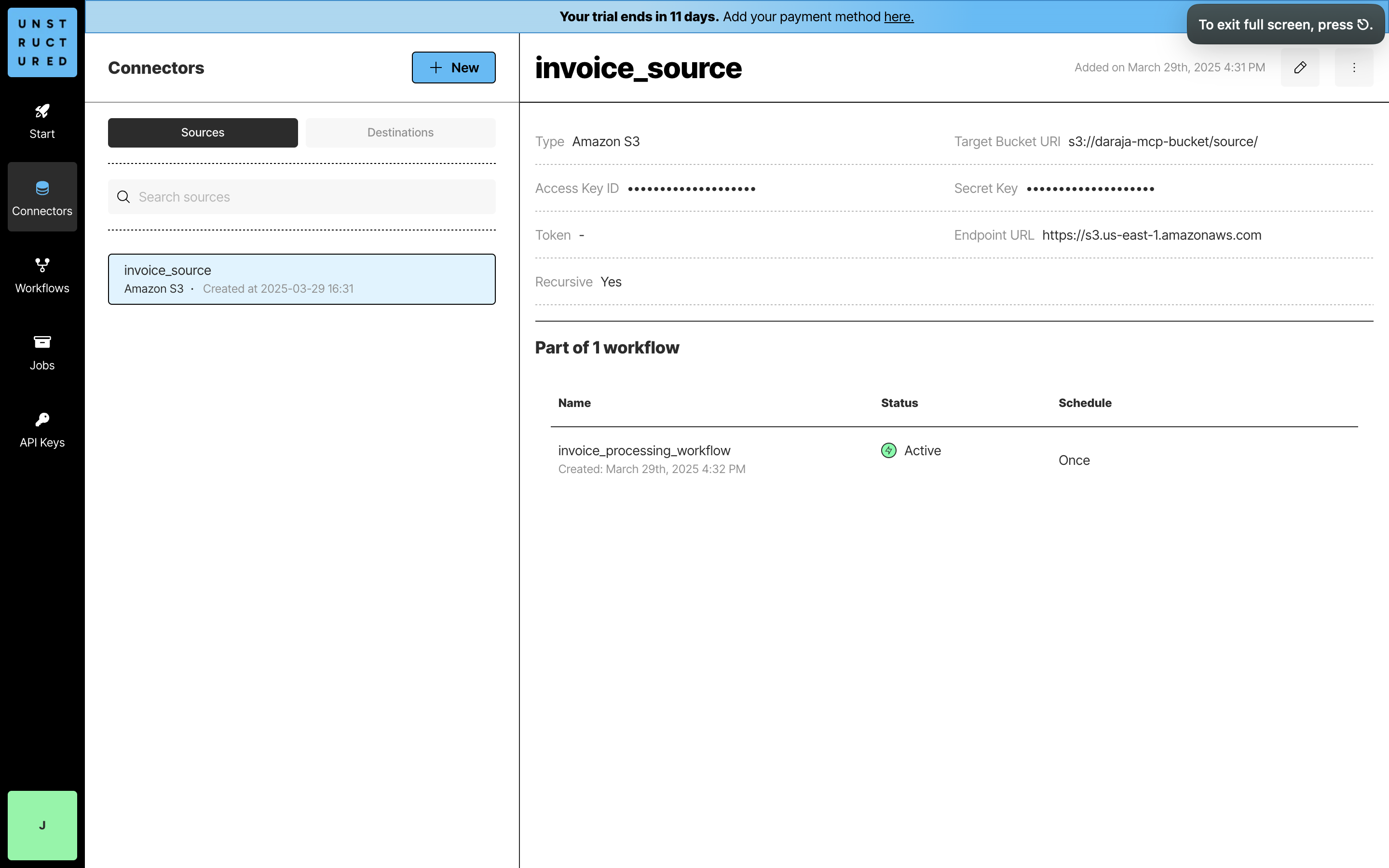Screen dimensions: 1389x868
Task: Select the Sources tab
Action: point(203,133)
